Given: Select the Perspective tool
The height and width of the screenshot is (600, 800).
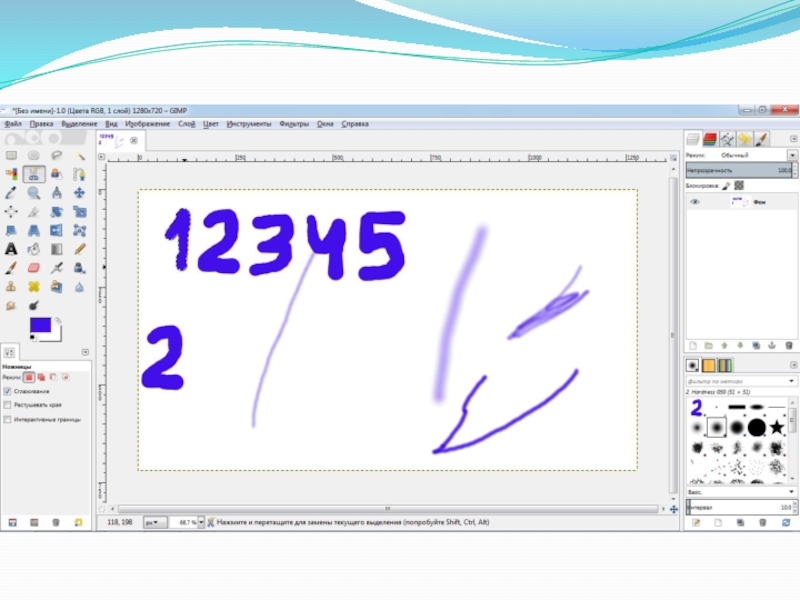Looking at the screenshot, I should tap(34, 230).
